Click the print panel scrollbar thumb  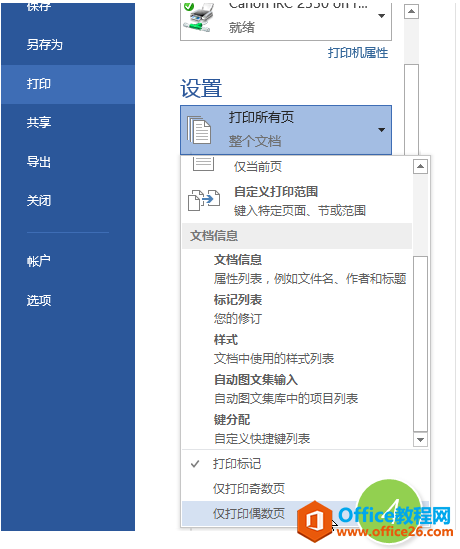coord(411,109)
